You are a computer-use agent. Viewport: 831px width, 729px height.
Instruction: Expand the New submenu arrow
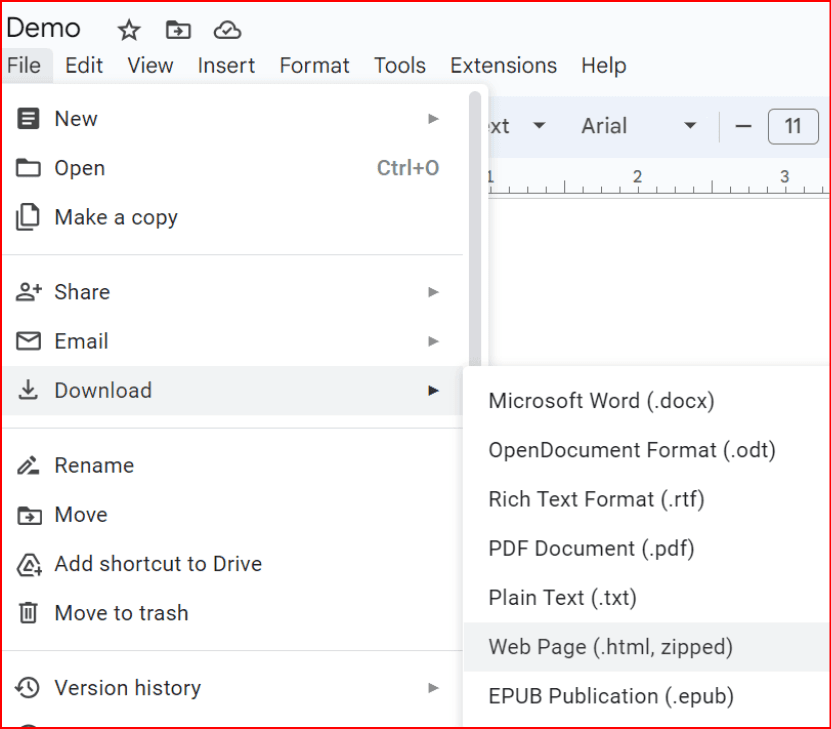click(x=433, y=119)
